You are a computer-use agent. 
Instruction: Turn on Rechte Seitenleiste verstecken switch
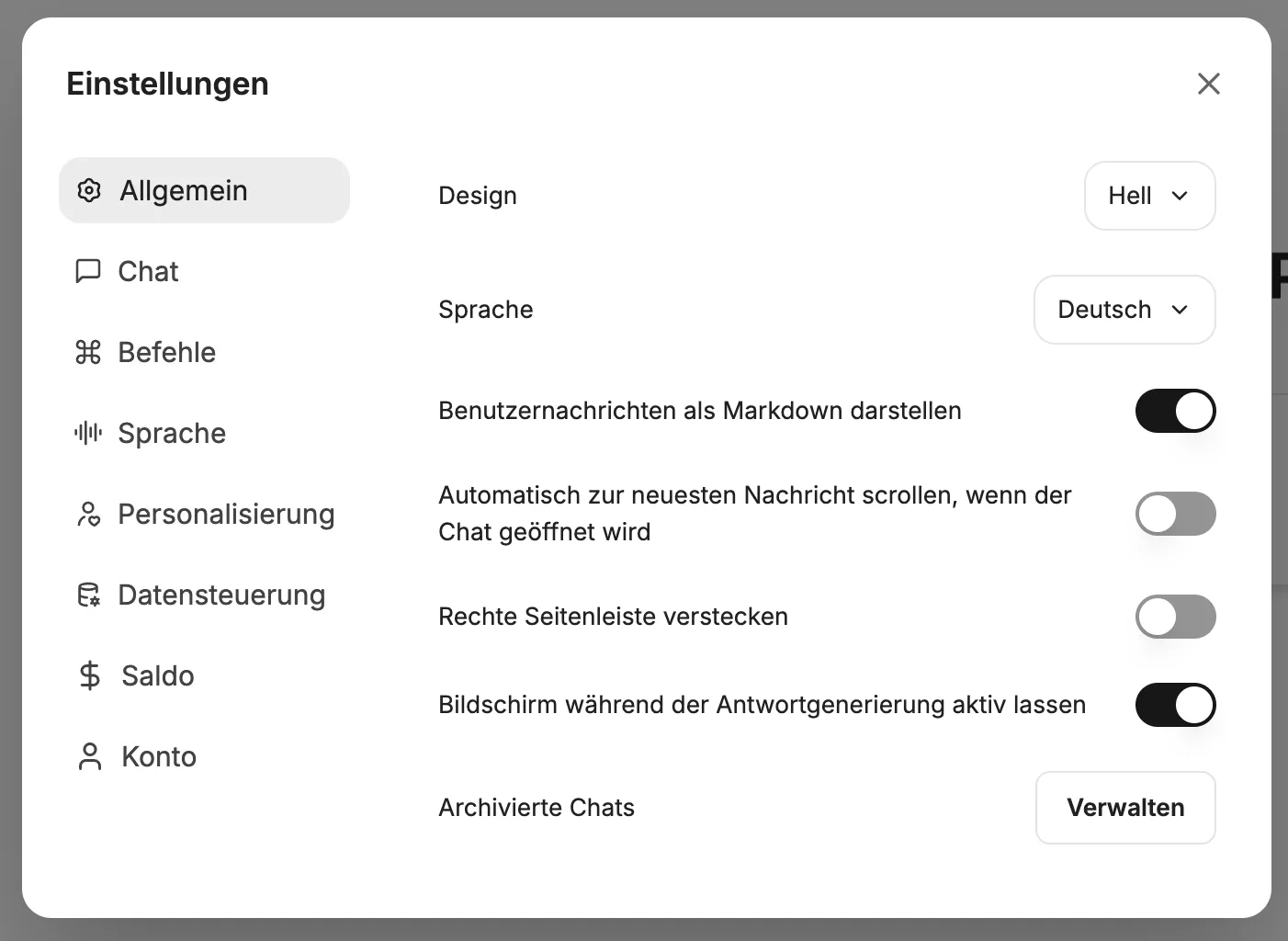click(x=1175, y=617)
